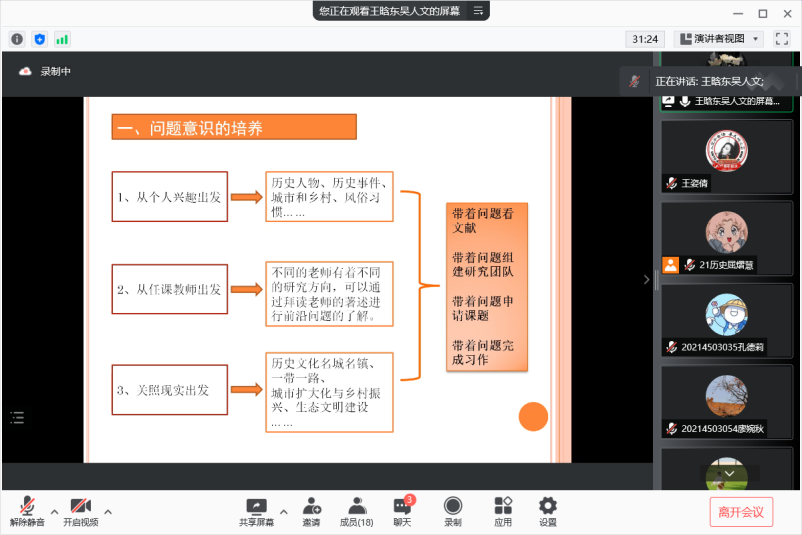Viewport: 802px width, 535px height.
Task: Click the Record (录制) icon
Action: tap(453, 511)
